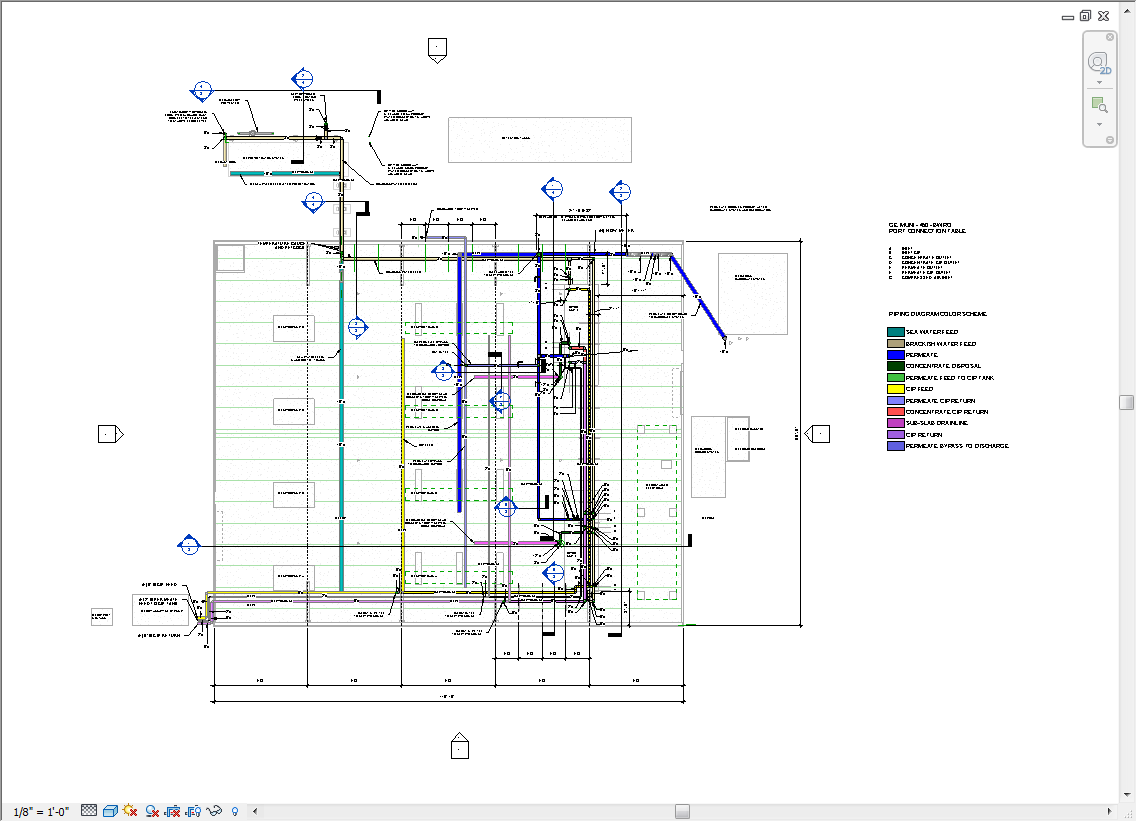Image resolution: width=1137 pixels, height=822 pixels.
Task: Select the west elevation marker
Action: 111,434
